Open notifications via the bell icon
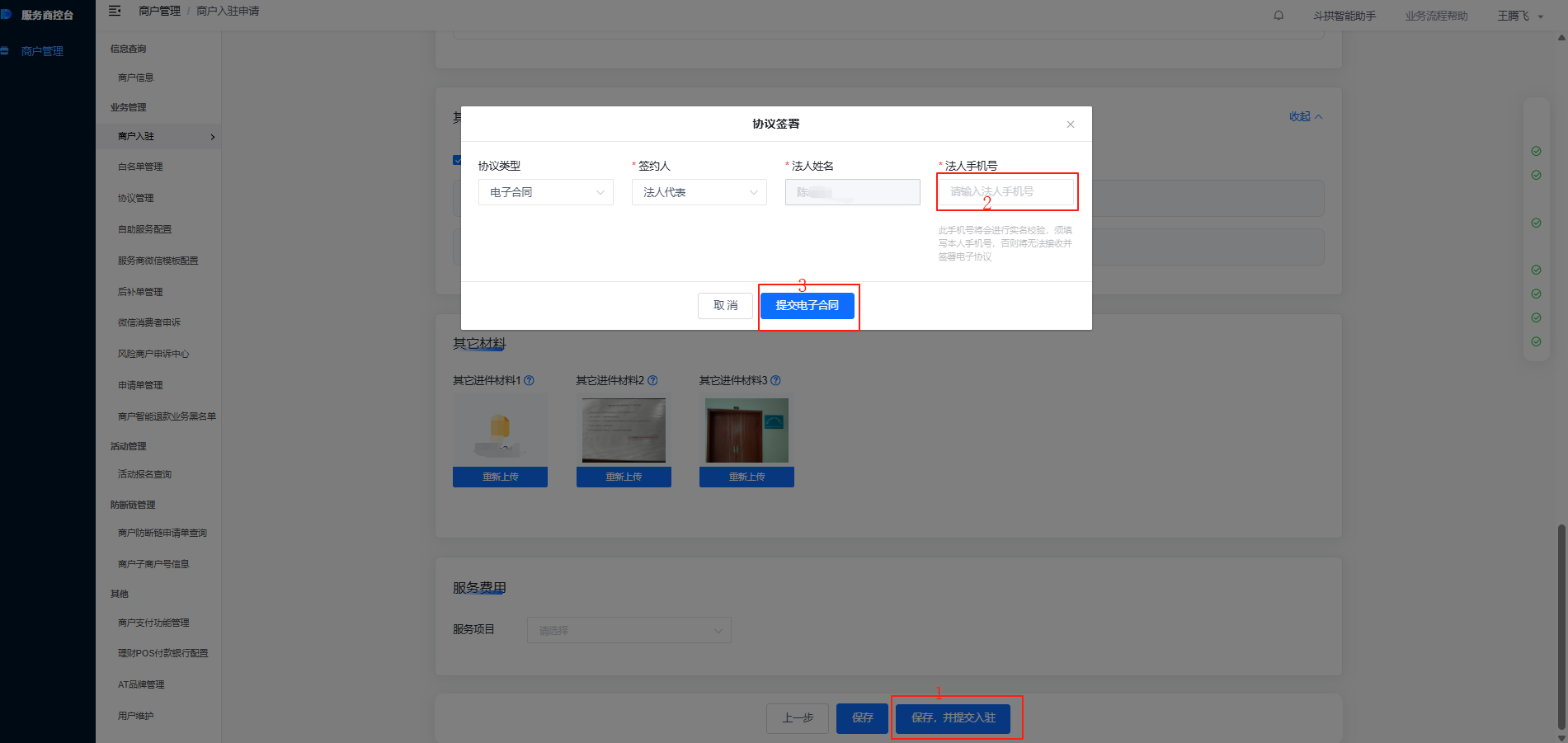1568x743 pixels. click(x=1278, y=15)
